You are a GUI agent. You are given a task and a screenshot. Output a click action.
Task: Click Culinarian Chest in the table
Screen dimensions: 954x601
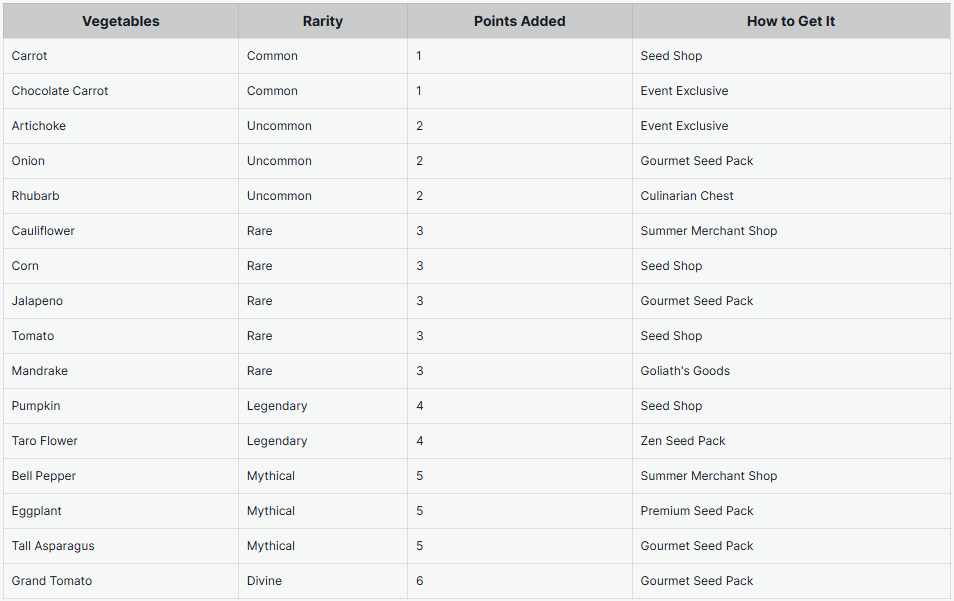tap(687, 196)
